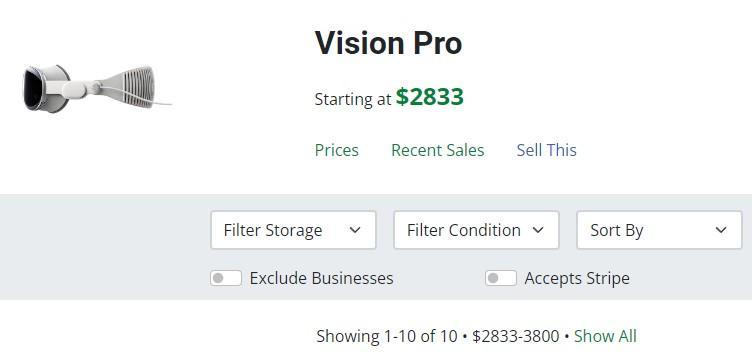Click the Vision Pro headset product image
Screen dimensions: 752x361
coord(97,89)
